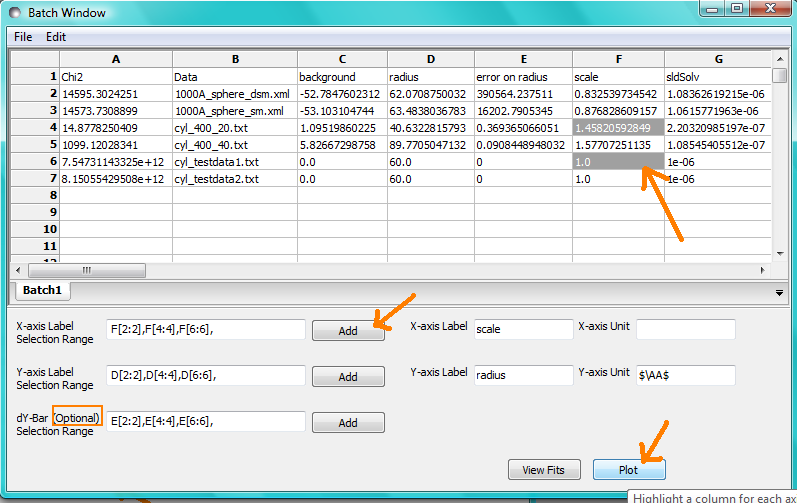
Task: Click Add for Y-axis selection range
Action: click(347, 377)
